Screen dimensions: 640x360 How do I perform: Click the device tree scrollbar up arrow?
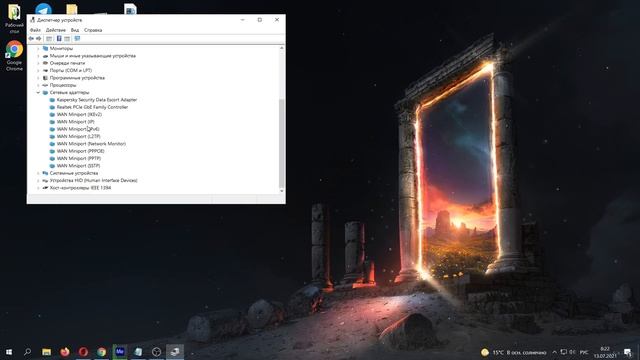point(282,48)
